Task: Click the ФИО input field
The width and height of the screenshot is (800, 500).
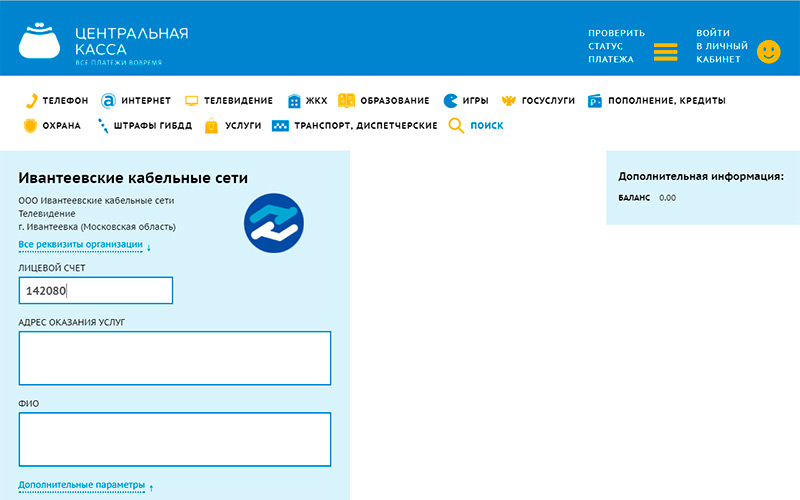Action: 175,439
